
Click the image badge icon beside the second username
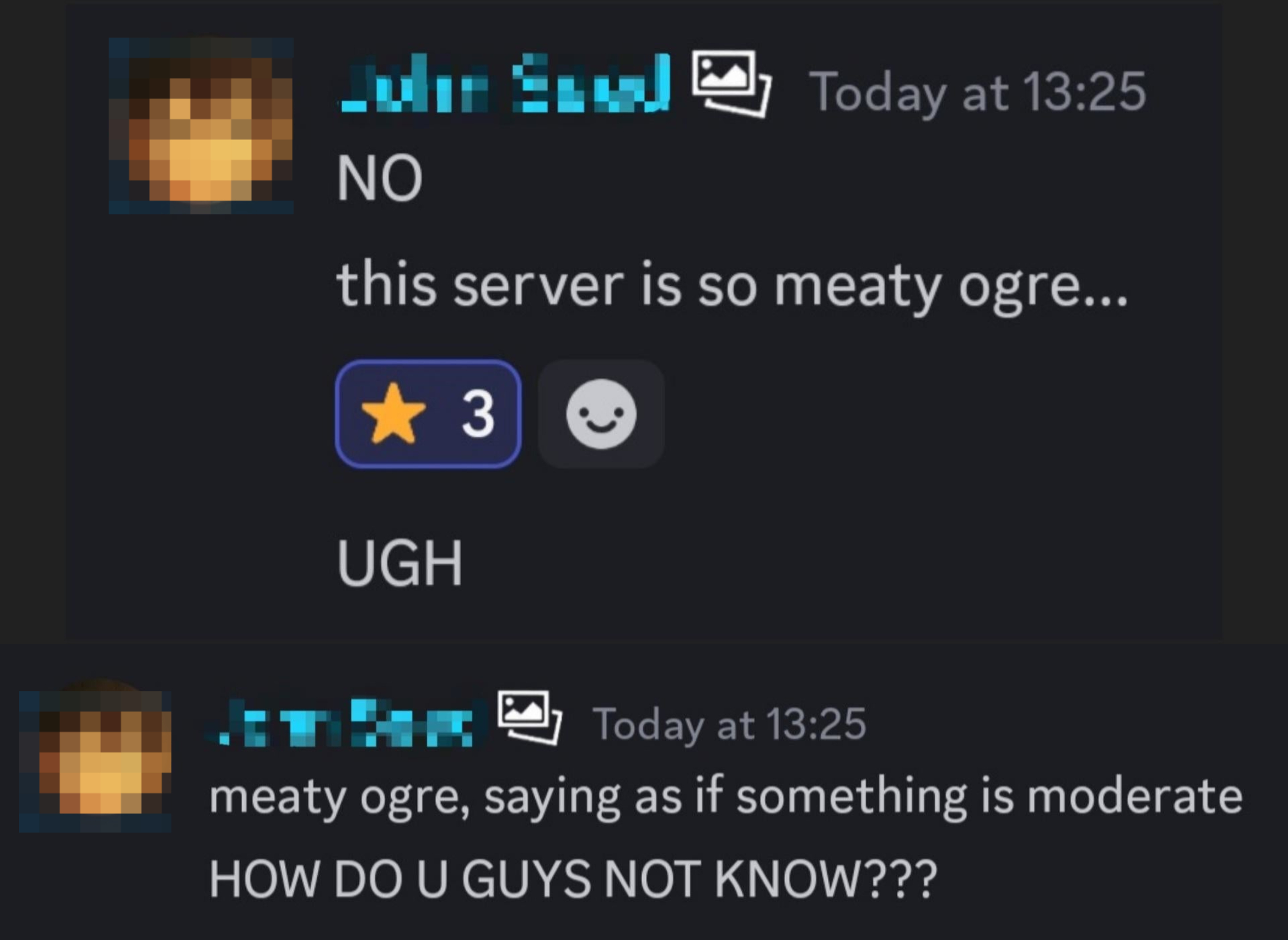[530, 717]
